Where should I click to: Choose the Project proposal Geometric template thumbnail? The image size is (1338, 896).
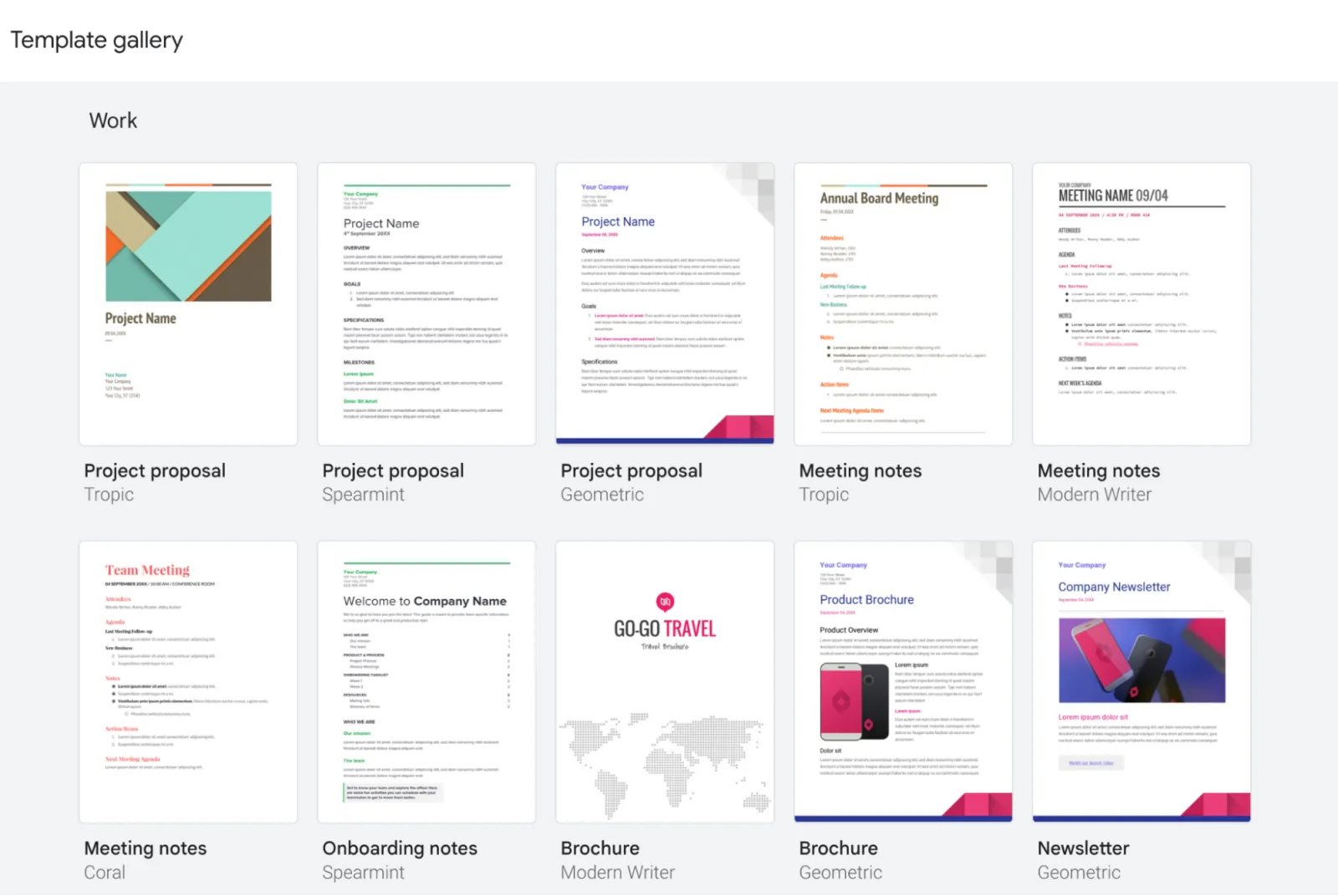(x=665, y=303)
